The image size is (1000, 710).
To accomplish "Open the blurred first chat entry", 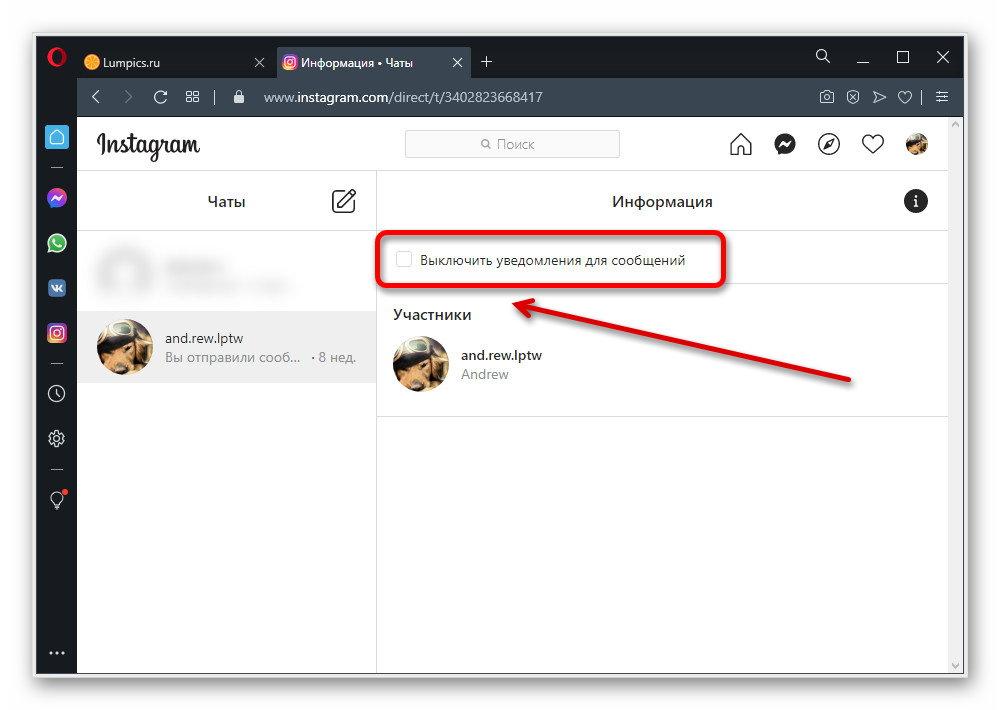I will pyautogui.click(x=227, y=271).
